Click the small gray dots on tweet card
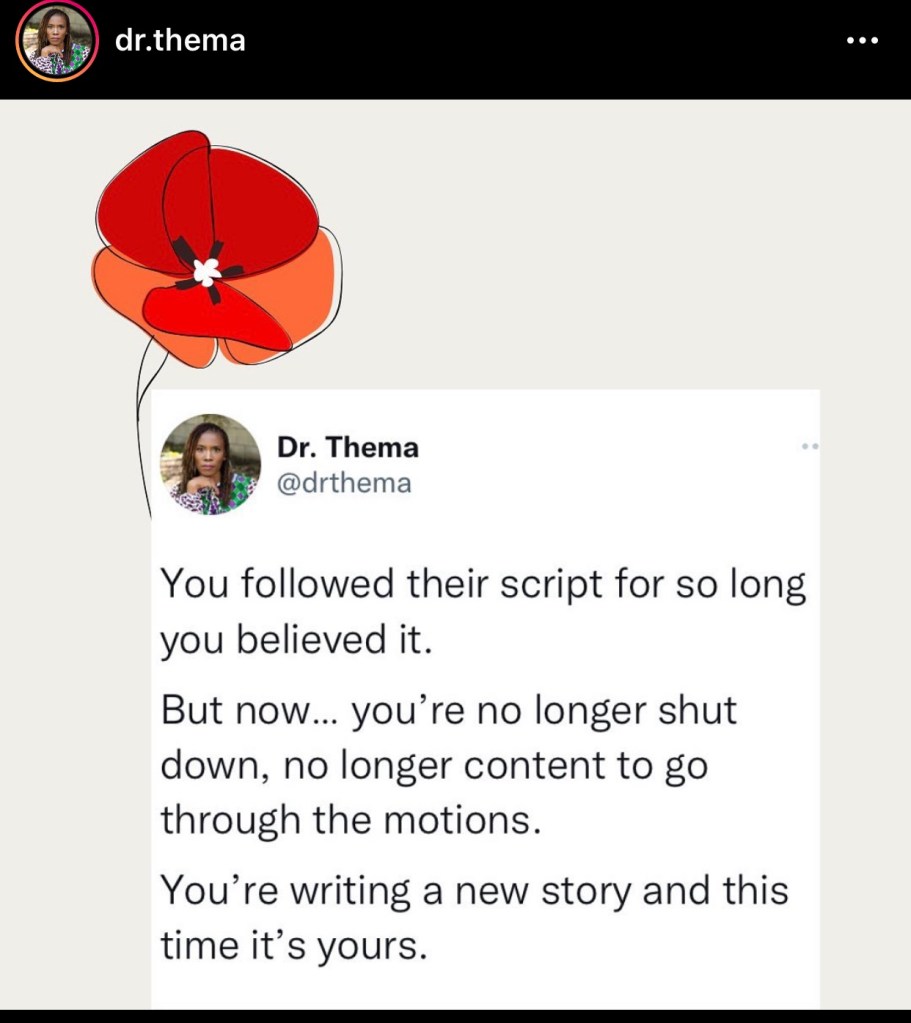Image resolution: width=911 pixels, height=1023 pixels. [x=810, y=446]
